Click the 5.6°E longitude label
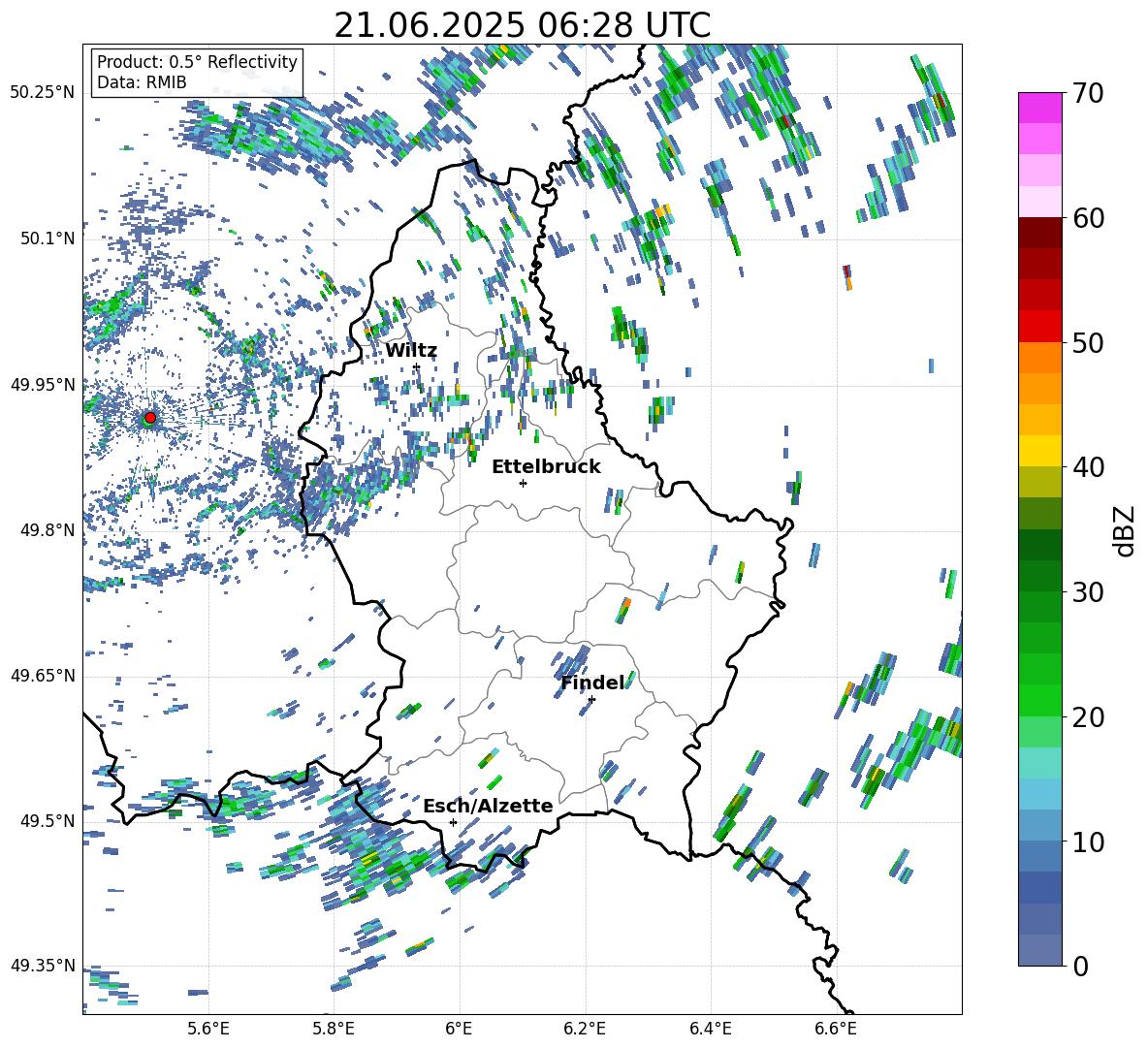 point(208,1029)
